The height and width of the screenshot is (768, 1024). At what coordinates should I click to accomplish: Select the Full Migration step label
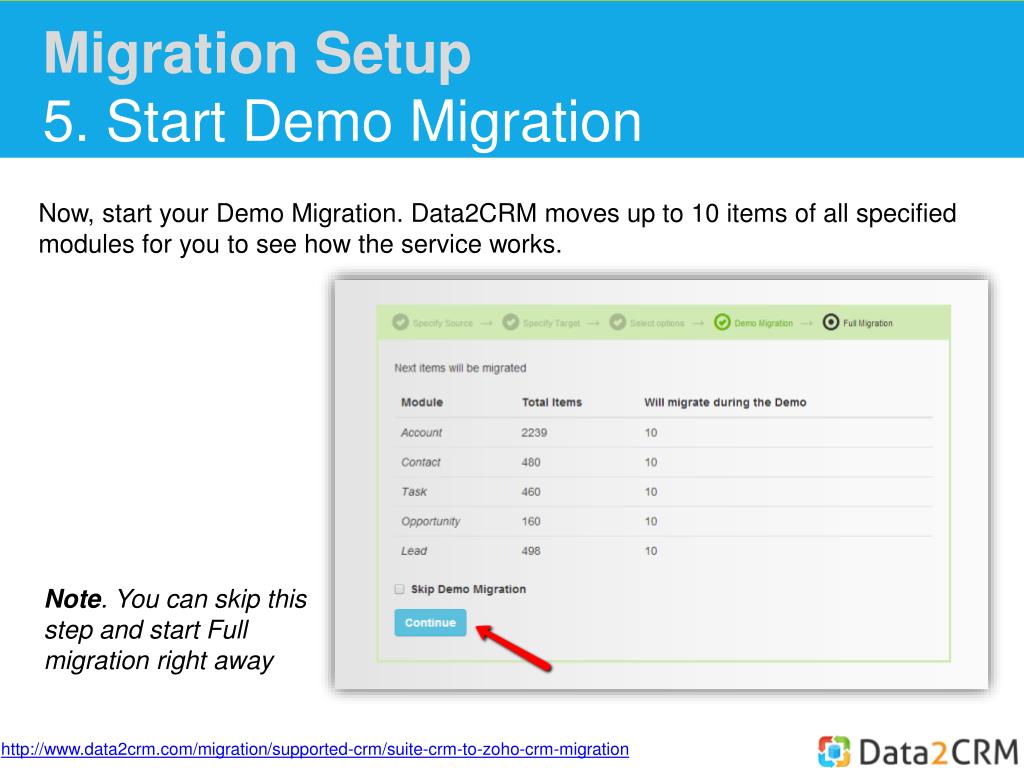[868, 323]
